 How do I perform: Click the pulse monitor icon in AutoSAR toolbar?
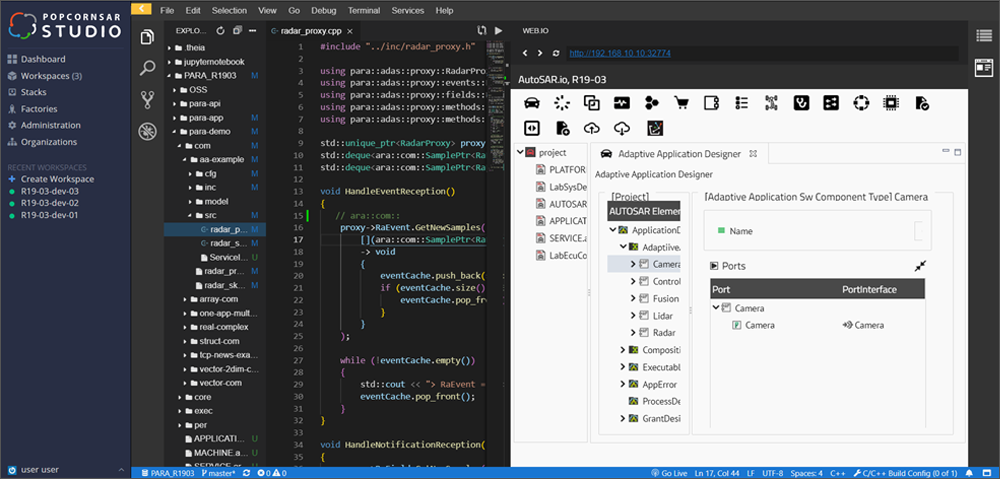(x=622, y=102)
